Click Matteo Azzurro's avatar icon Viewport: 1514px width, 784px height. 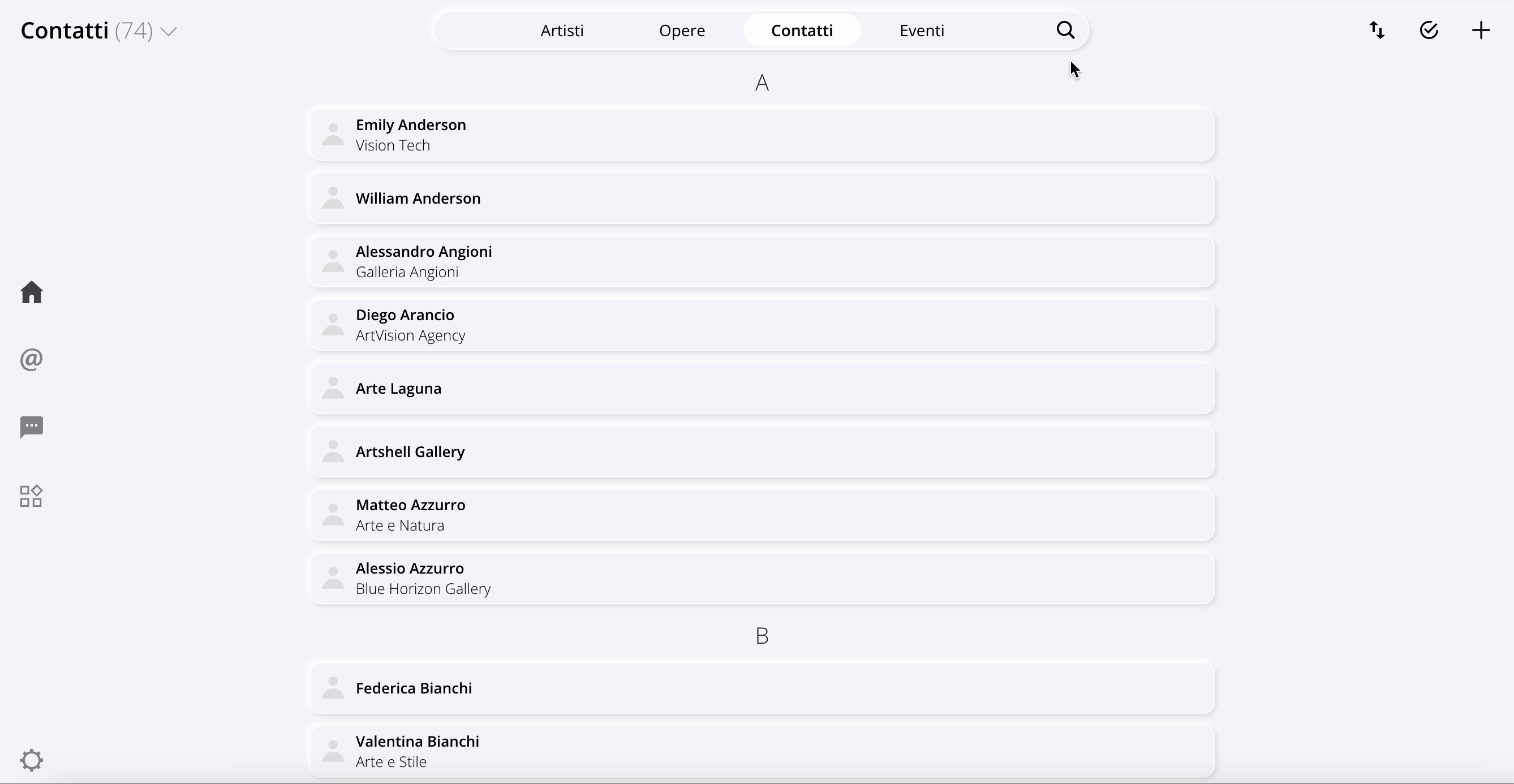click(333, 515)
